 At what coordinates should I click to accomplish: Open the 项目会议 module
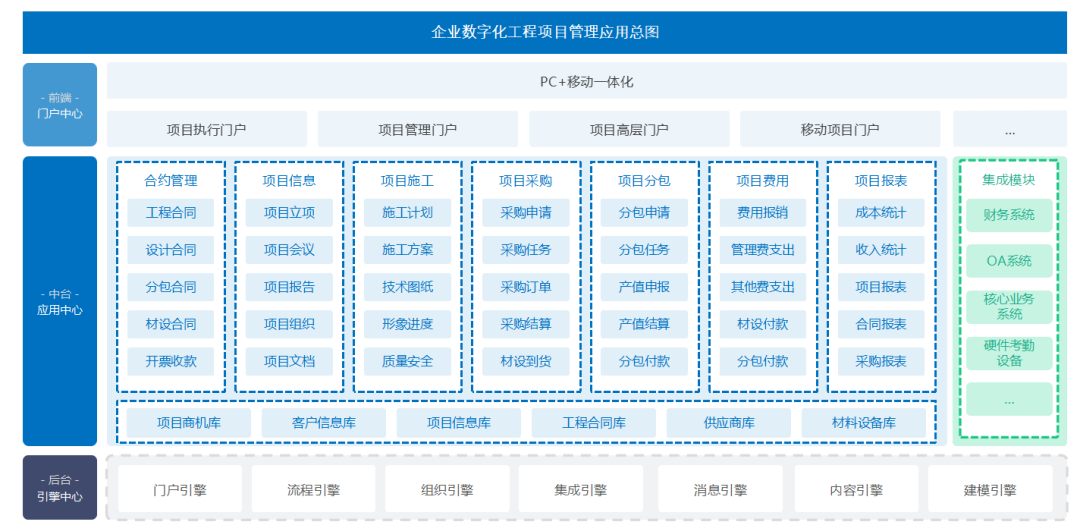pos(289,250)
